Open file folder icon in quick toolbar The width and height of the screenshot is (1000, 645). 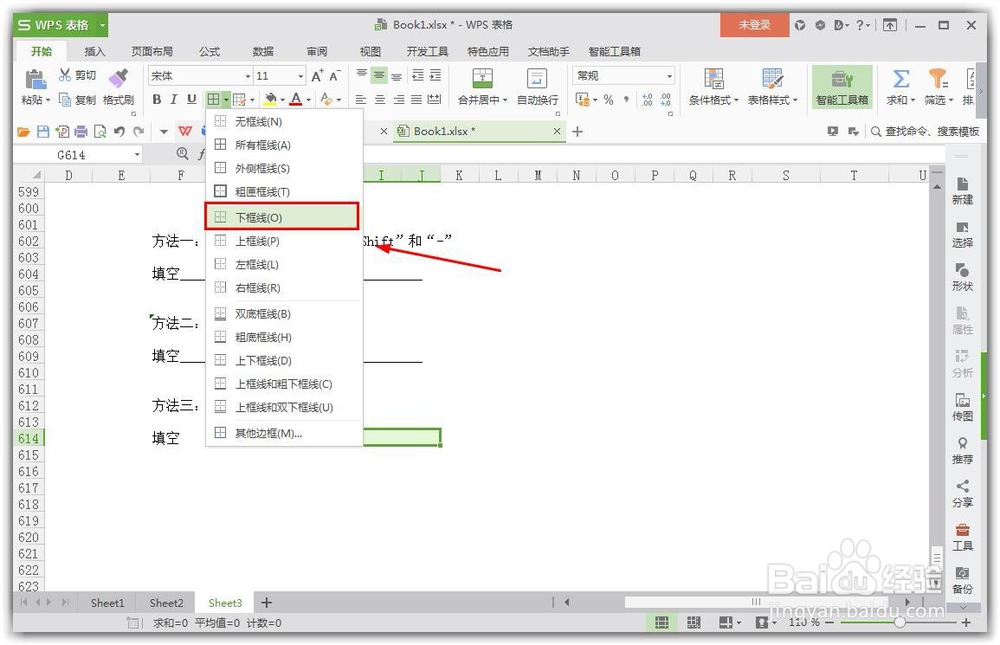[24, 131]
